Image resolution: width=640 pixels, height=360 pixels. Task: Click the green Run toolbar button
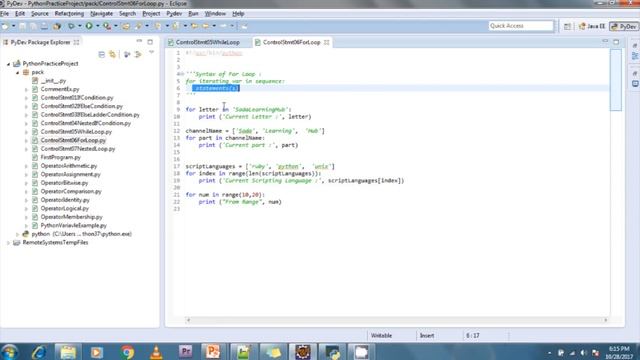[x=89, y=26]
